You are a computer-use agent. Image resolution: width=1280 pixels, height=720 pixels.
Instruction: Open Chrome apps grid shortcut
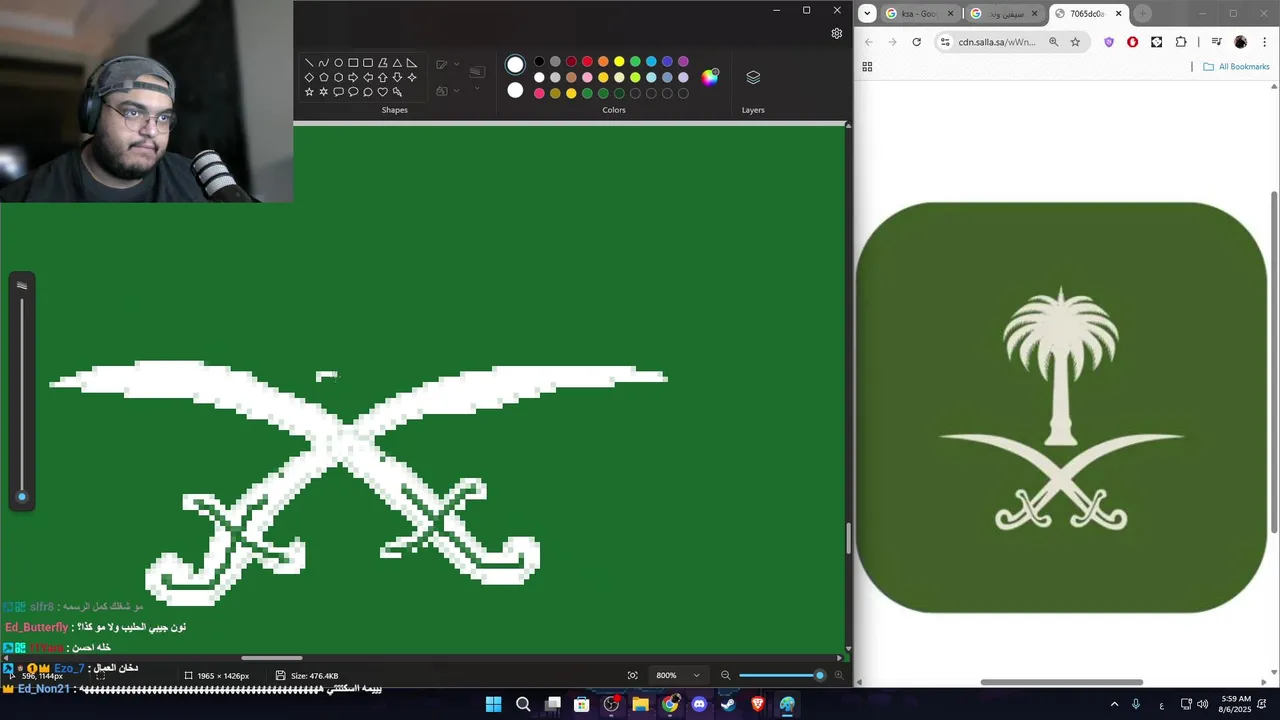pos(867,67)
